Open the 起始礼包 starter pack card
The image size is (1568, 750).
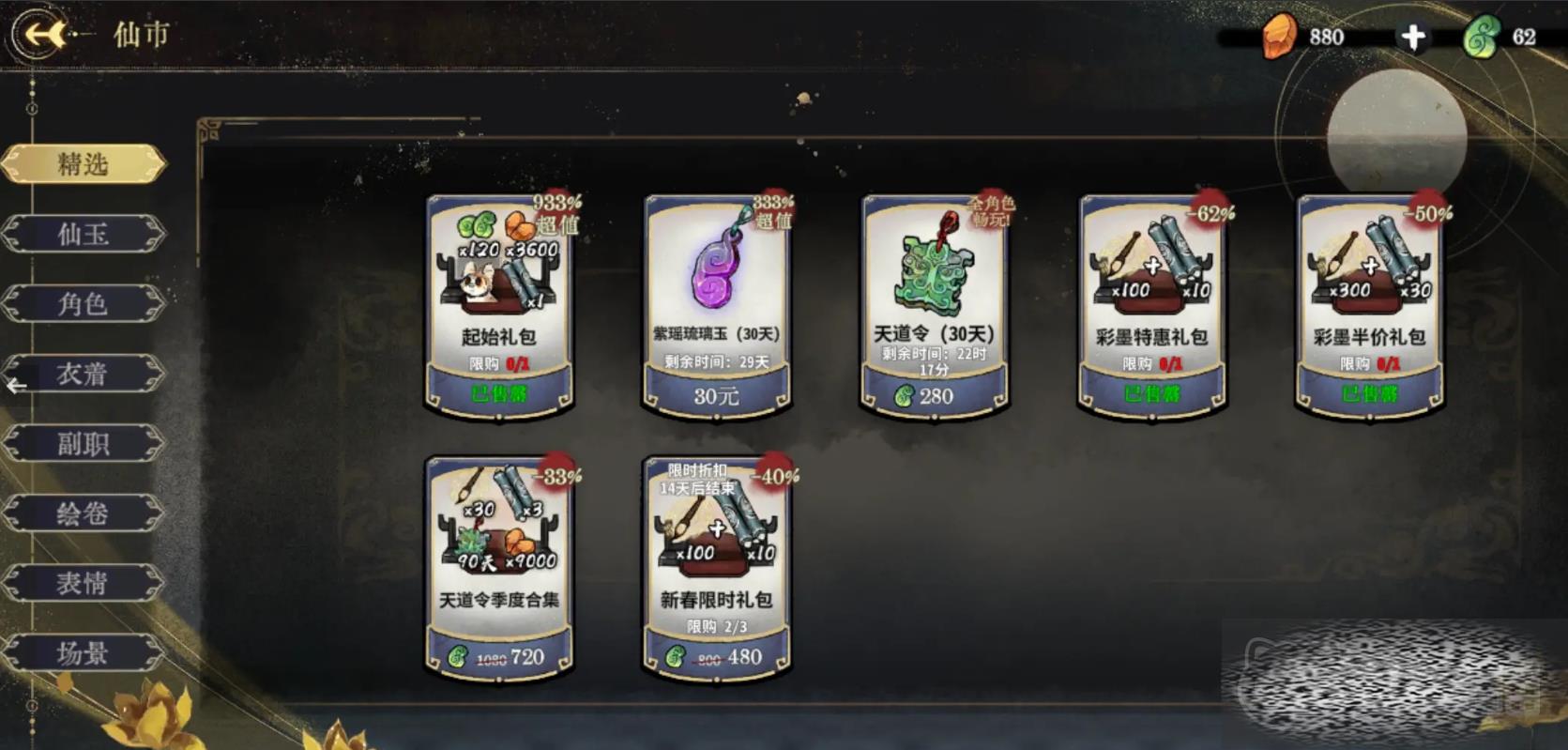[x=499, y=305]
